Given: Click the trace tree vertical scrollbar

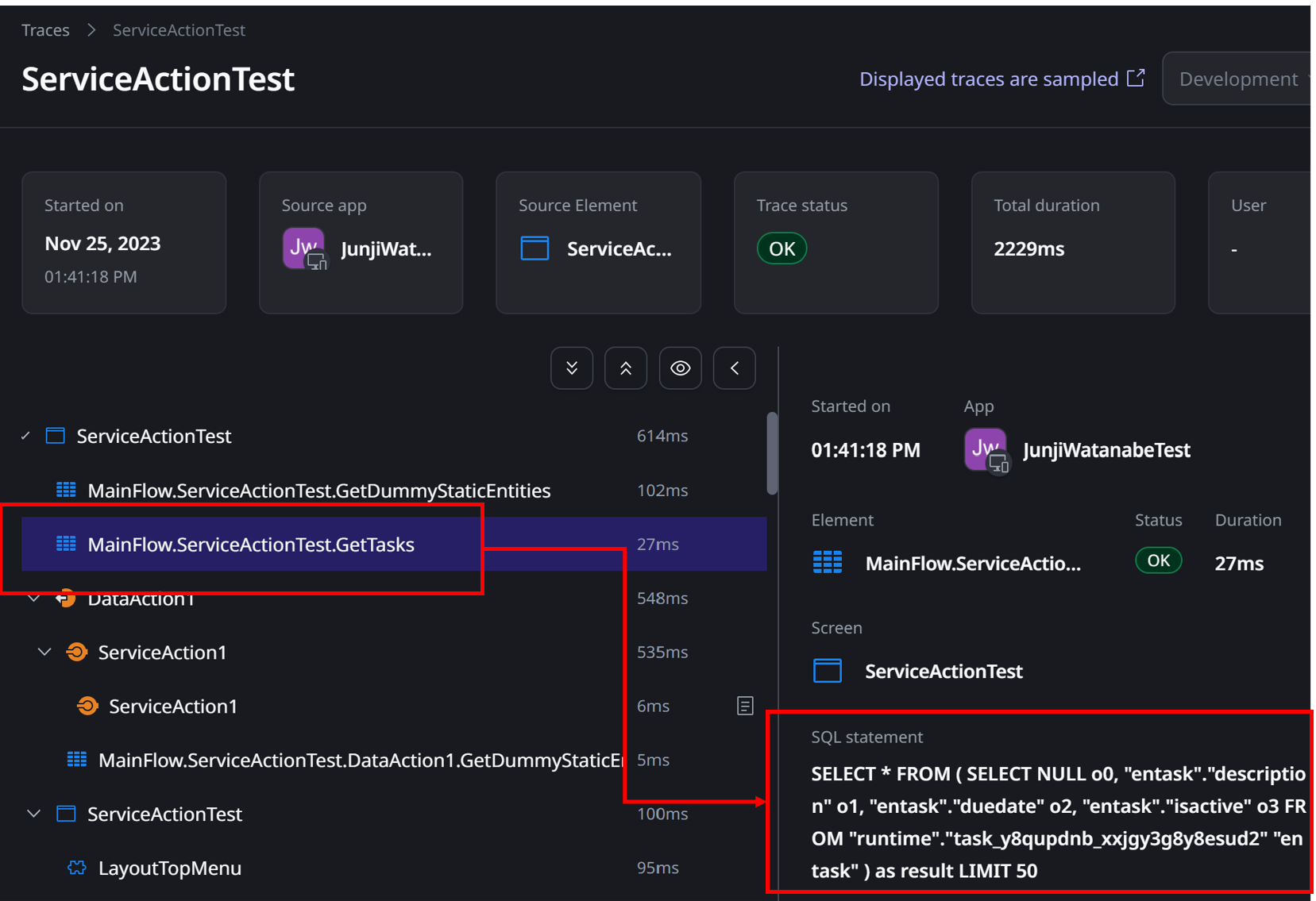Looking at the screenshot, I should pos(772,452).
